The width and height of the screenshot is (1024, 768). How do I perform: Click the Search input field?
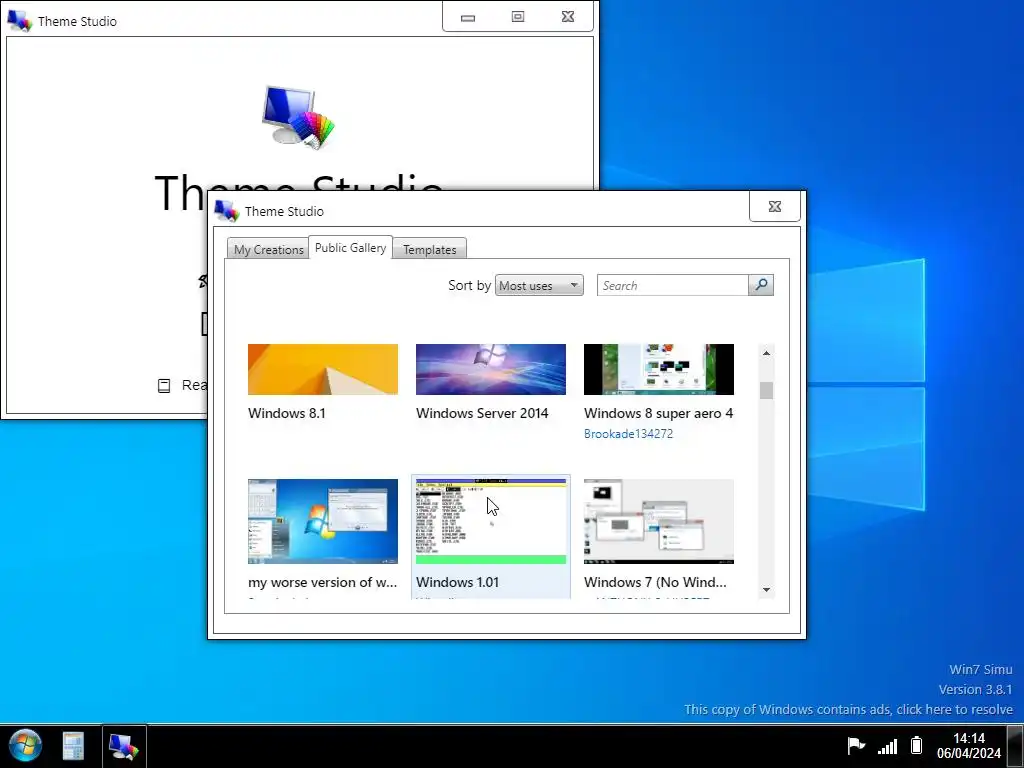point(673,285)
